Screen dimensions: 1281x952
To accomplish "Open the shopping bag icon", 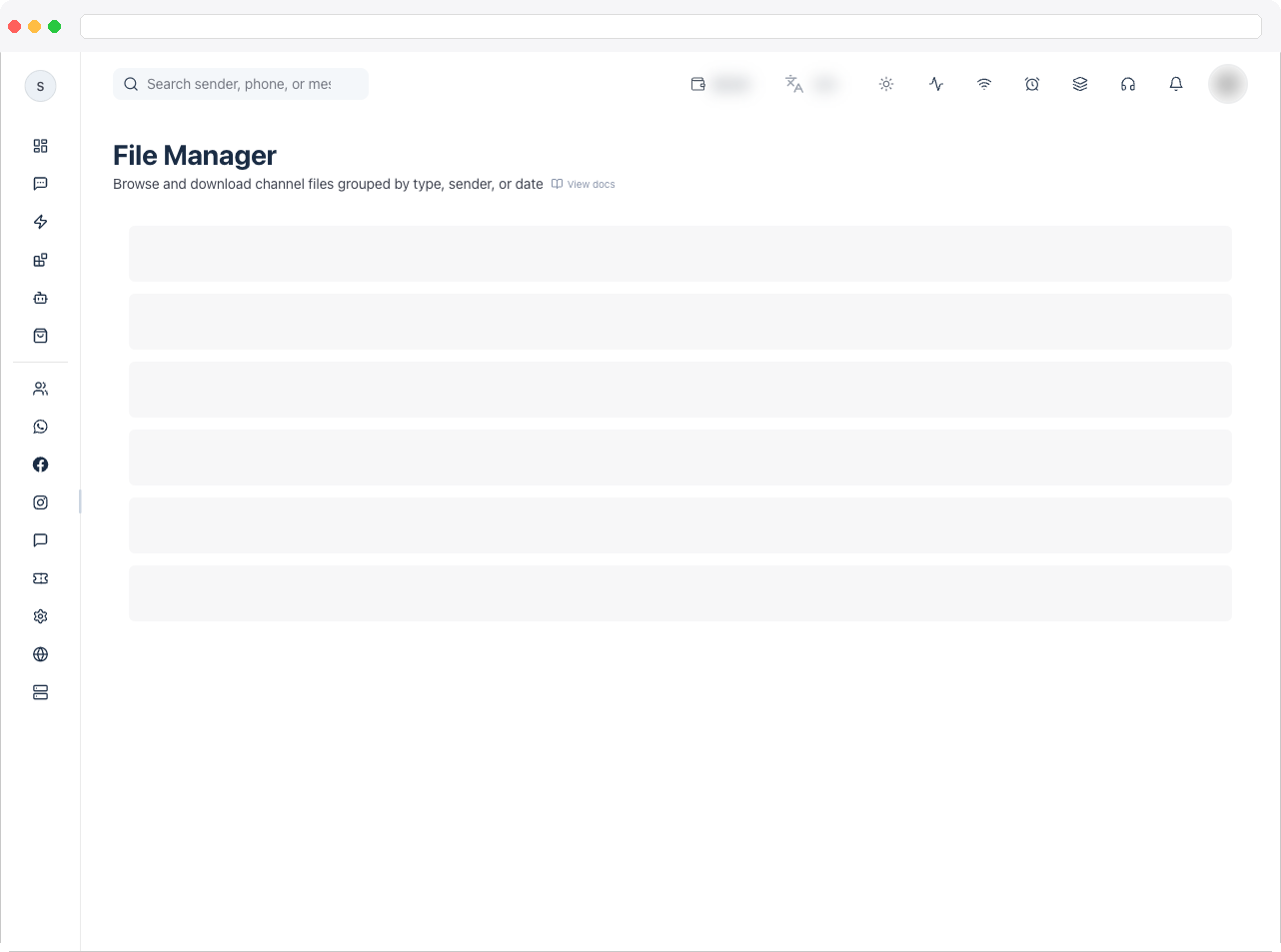I will point(40,336).
